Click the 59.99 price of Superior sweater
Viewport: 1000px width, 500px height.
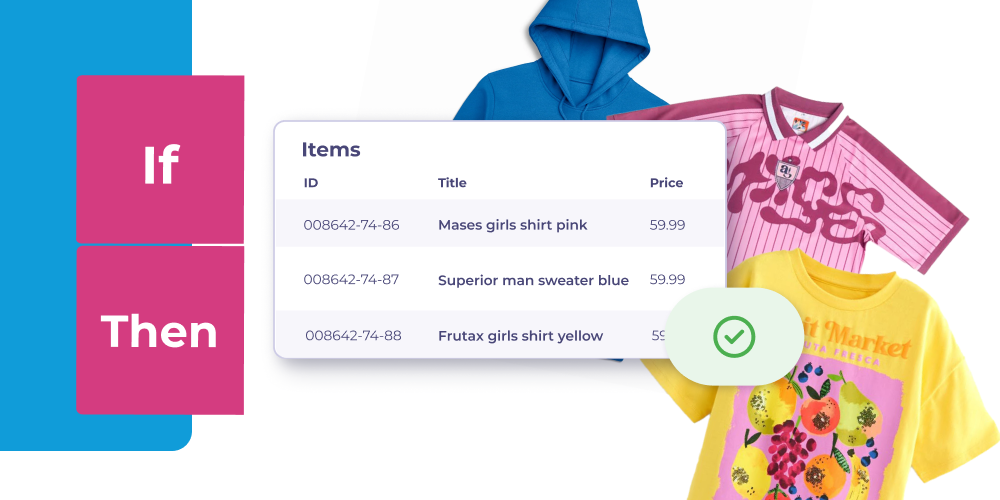coord(668,279)
